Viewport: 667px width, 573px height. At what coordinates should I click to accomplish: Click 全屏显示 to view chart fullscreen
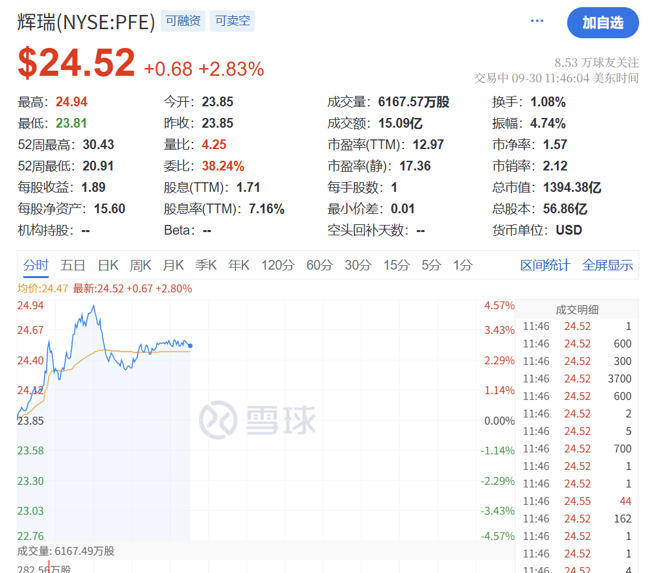(607, 265)
